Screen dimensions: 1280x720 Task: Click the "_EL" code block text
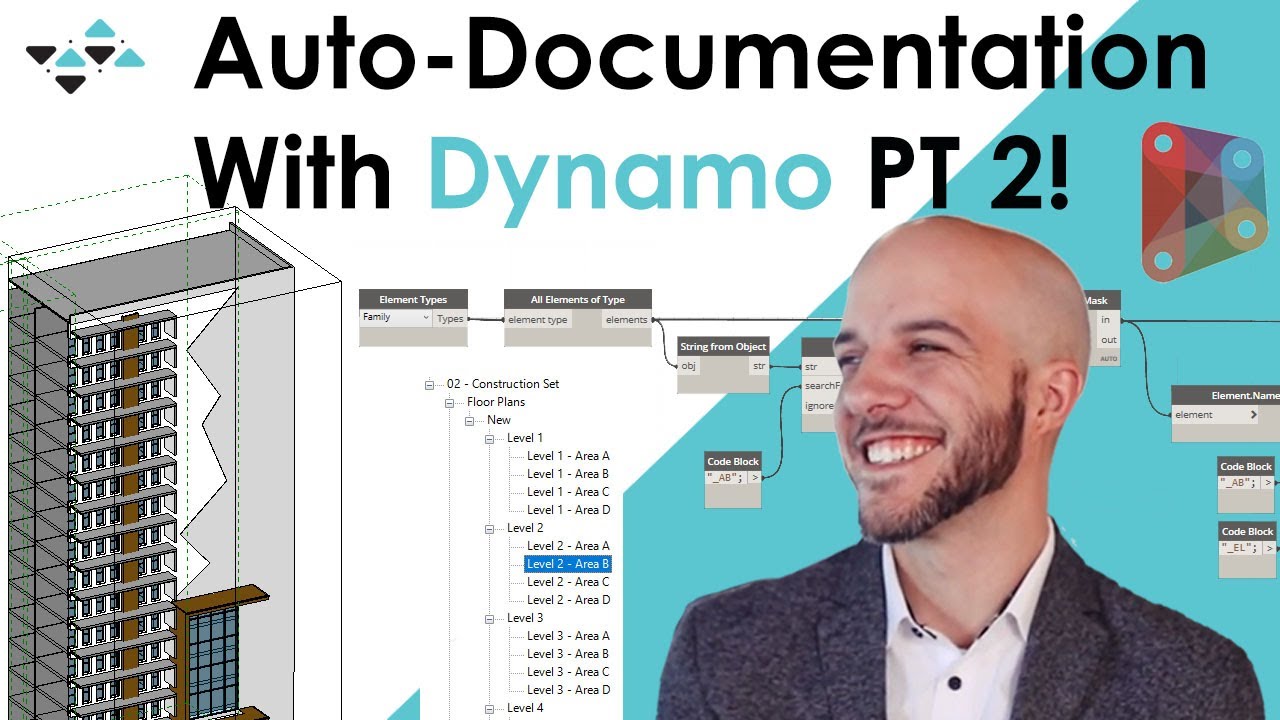(1240, 548)
